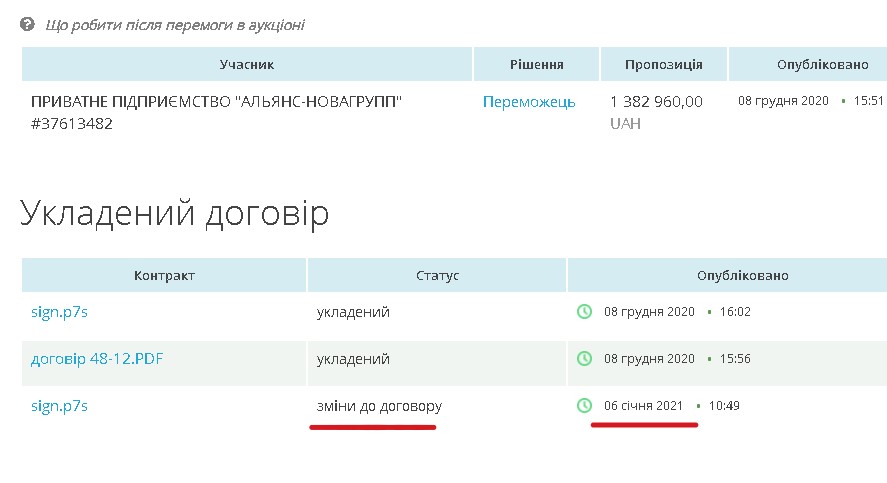Click clock icon beside 06 січня 2021
The image size is (887, 483).
585,406
